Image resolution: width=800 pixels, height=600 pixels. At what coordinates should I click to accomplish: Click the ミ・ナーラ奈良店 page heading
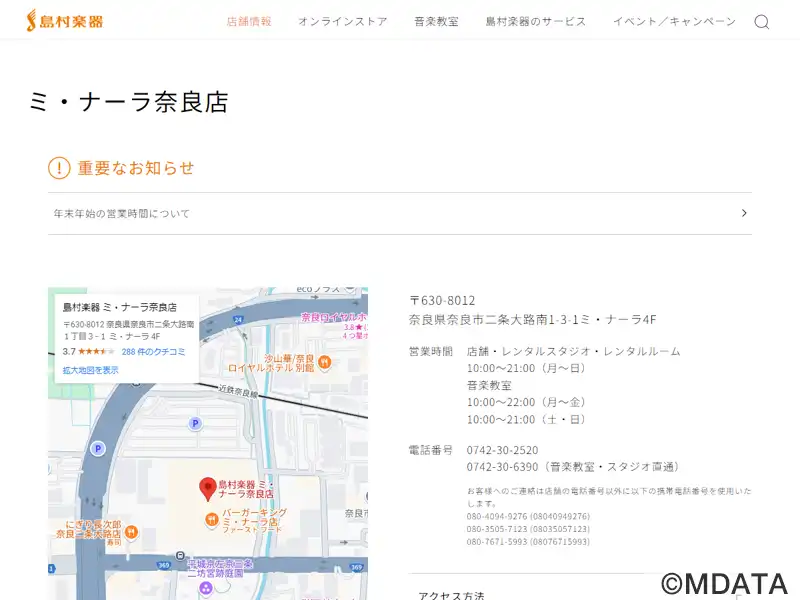[x=129, y=102]
